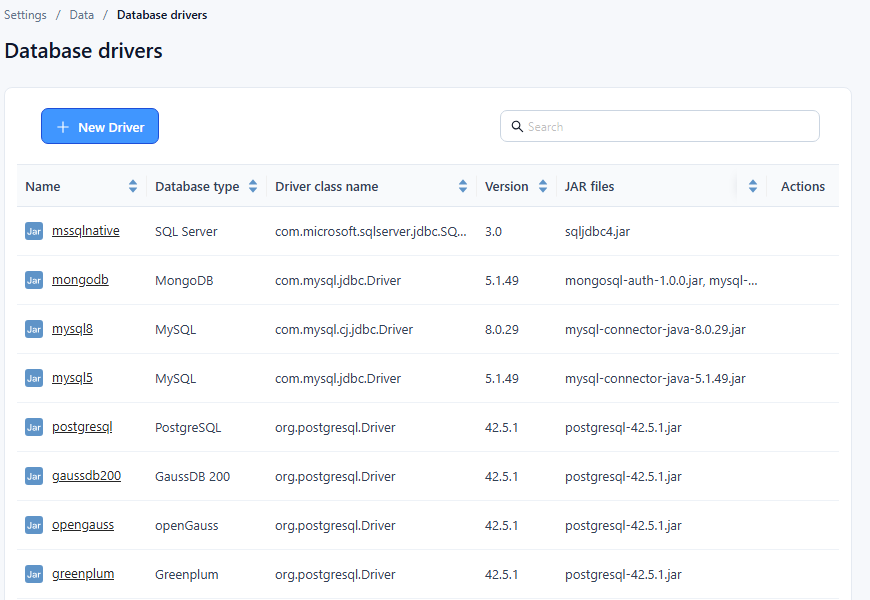Click the Jar icon beside gaussdb200
Image resolution: width=870 pixels, height=600 pixels.
point(34,476)
